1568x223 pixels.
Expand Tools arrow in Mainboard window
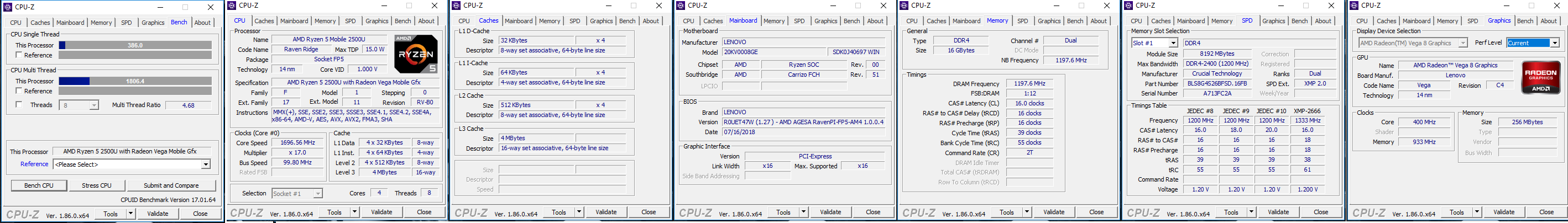point(803,212)
